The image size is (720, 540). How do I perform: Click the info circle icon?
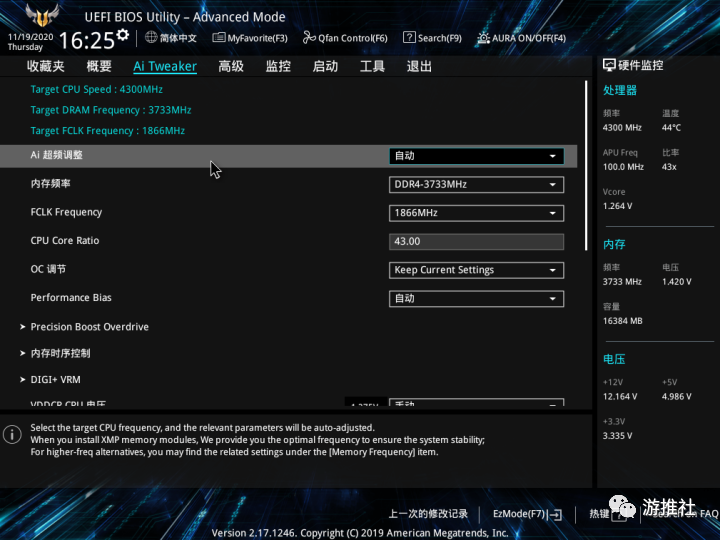pyautogui.click(x=12, y=434)
